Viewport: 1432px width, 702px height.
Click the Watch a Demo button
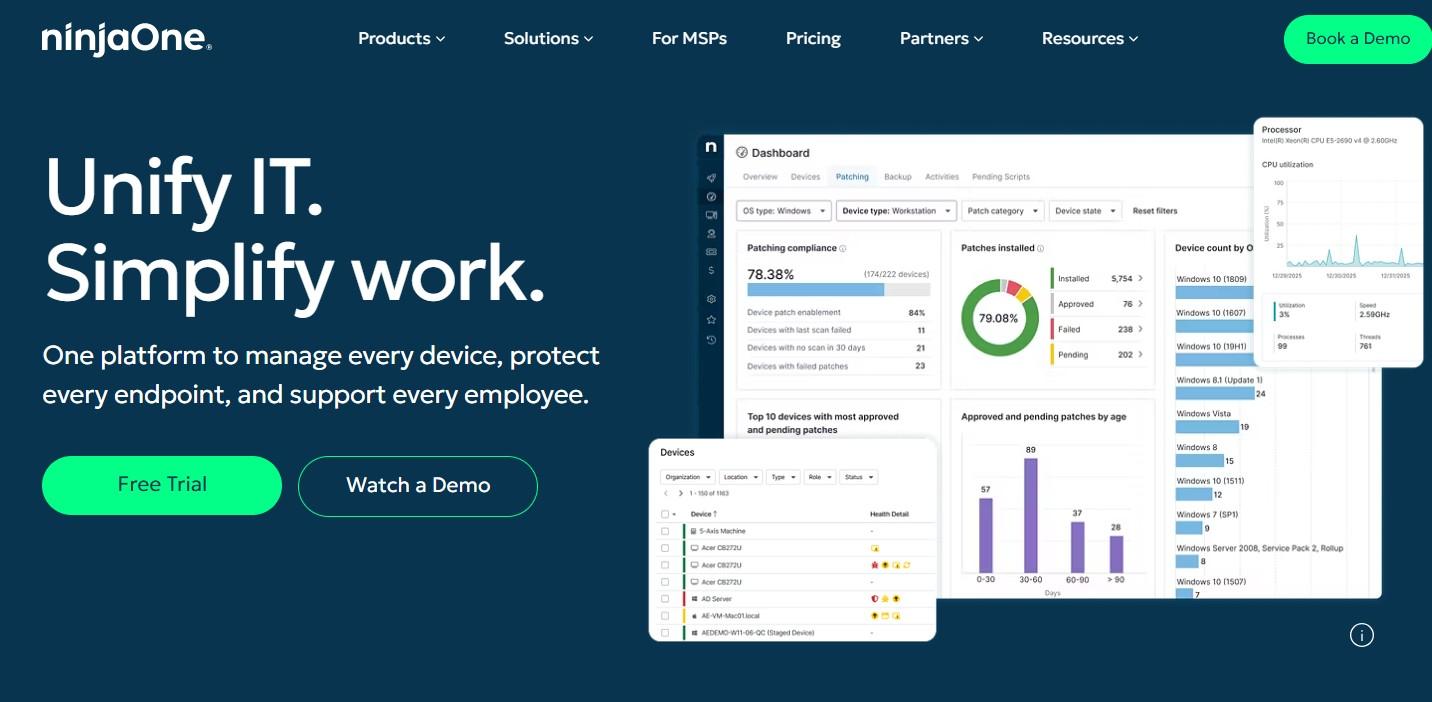click(x=418, y=486)
